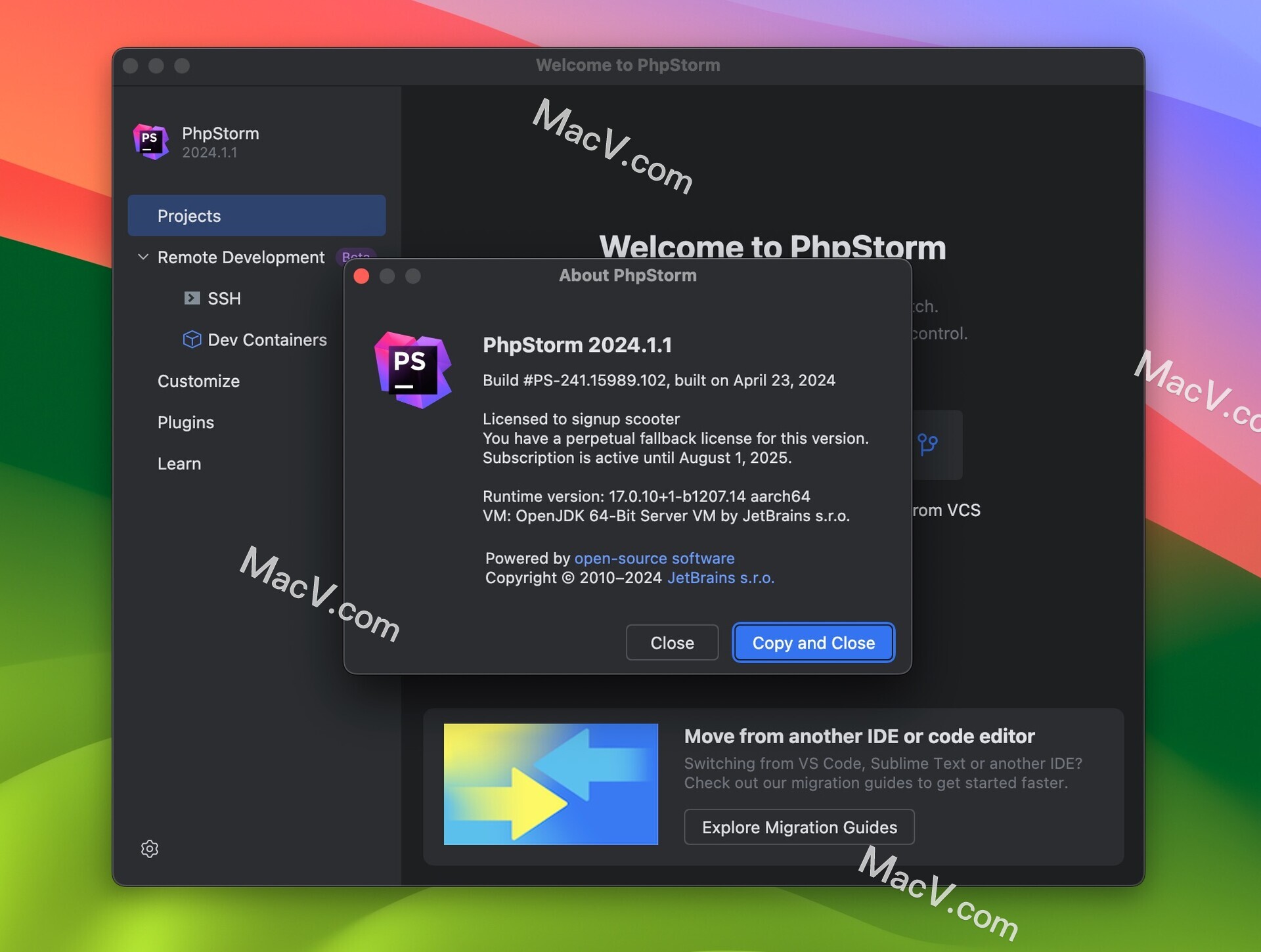The width and height of the screenshot is (1261, 952).
Task: Open the open-source software link
Action: click(654, 558)
